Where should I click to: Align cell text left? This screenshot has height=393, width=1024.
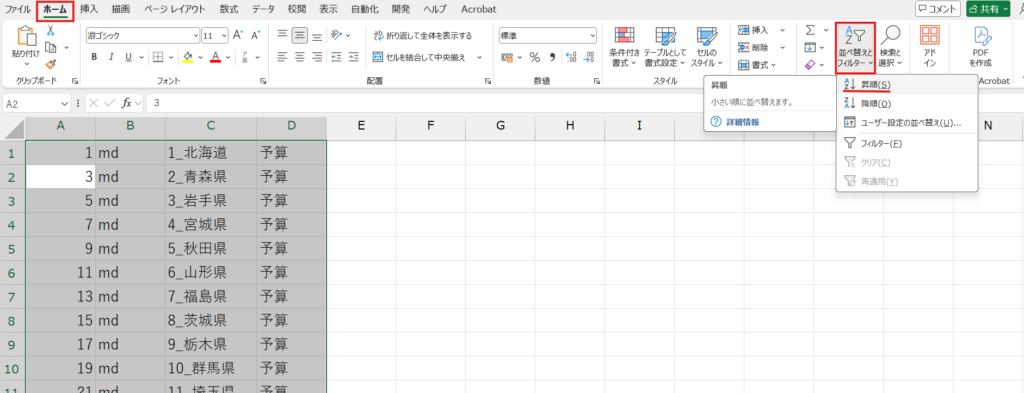[282, 57]
